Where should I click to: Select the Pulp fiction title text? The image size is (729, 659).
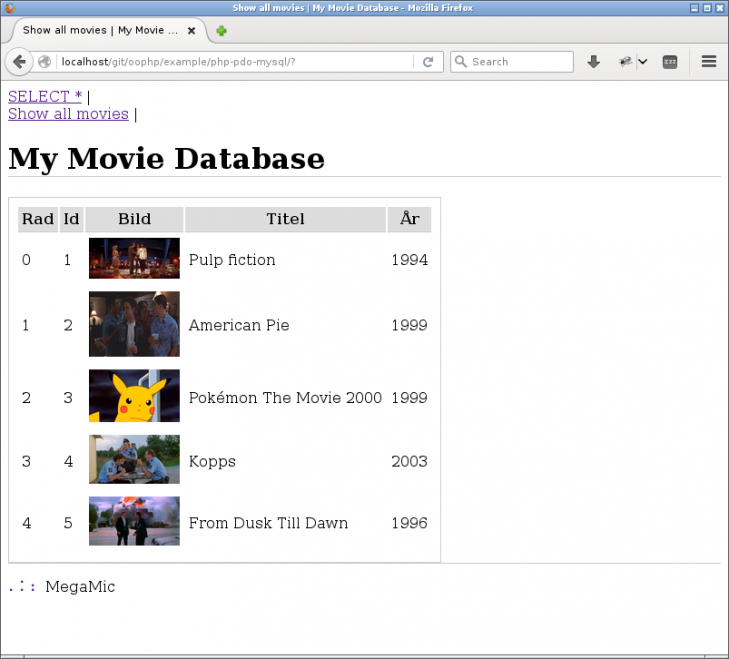[x=232, y=260]
